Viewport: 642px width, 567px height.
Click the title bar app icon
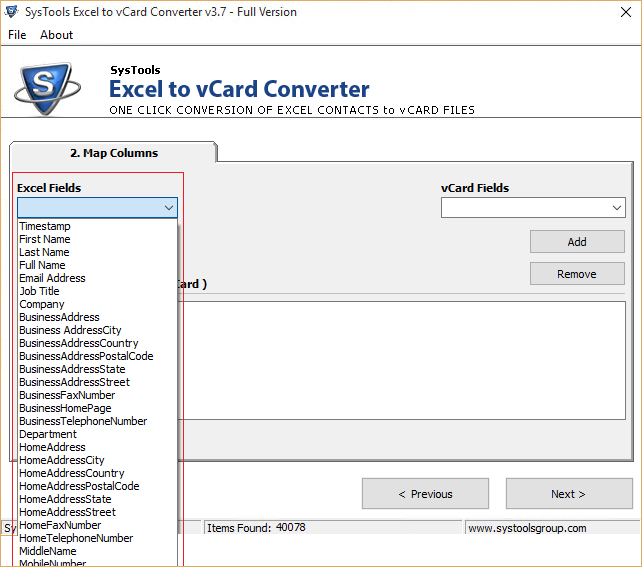[x=11, y=12]
